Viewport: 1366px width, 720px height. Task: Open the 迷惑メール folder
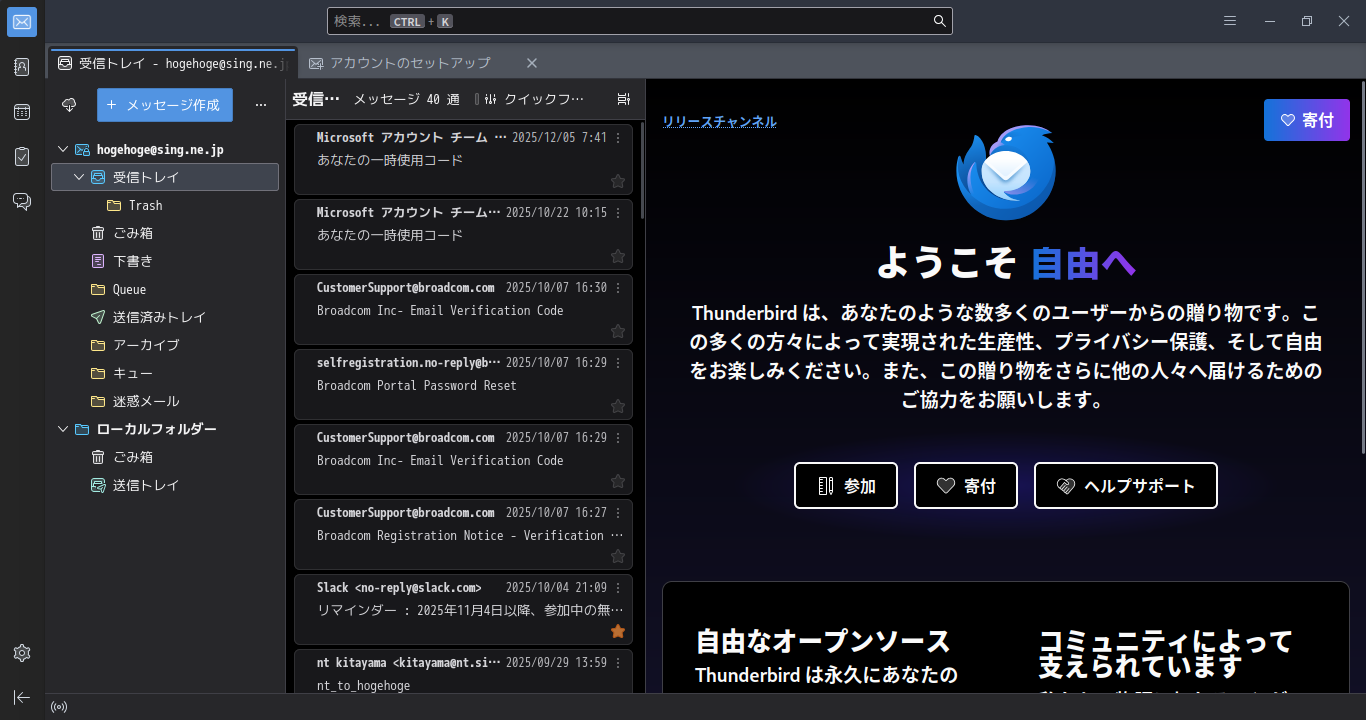pos(165,401)
